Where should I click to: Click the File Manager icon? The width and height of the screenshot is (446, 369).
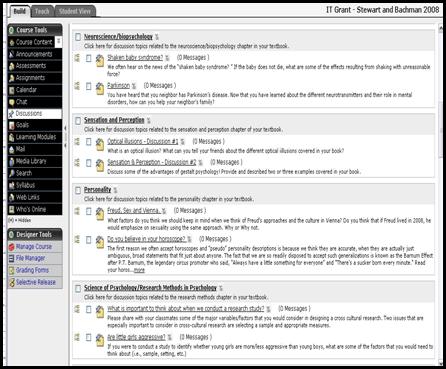[12, 258]
